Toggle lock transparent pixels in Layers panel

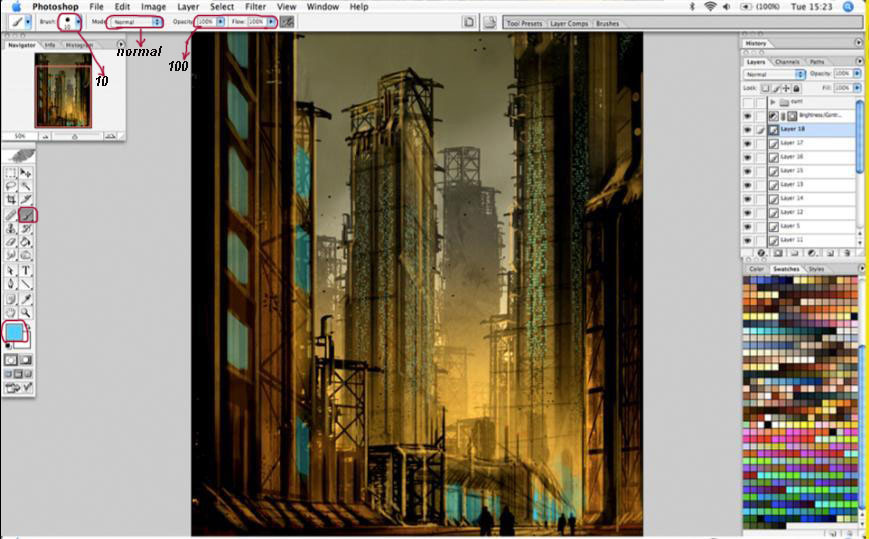[765, 88]
